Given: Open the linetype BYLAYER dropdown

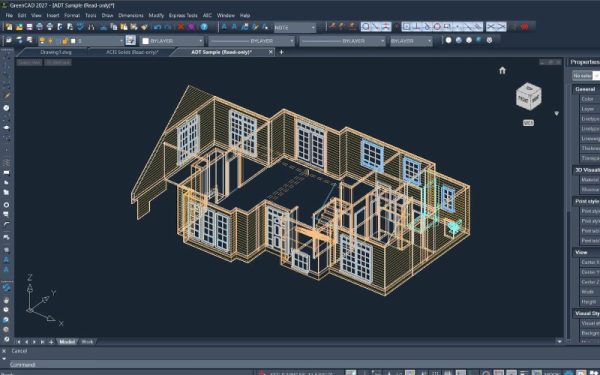Looking at the screenshot, I should (251, 41).
